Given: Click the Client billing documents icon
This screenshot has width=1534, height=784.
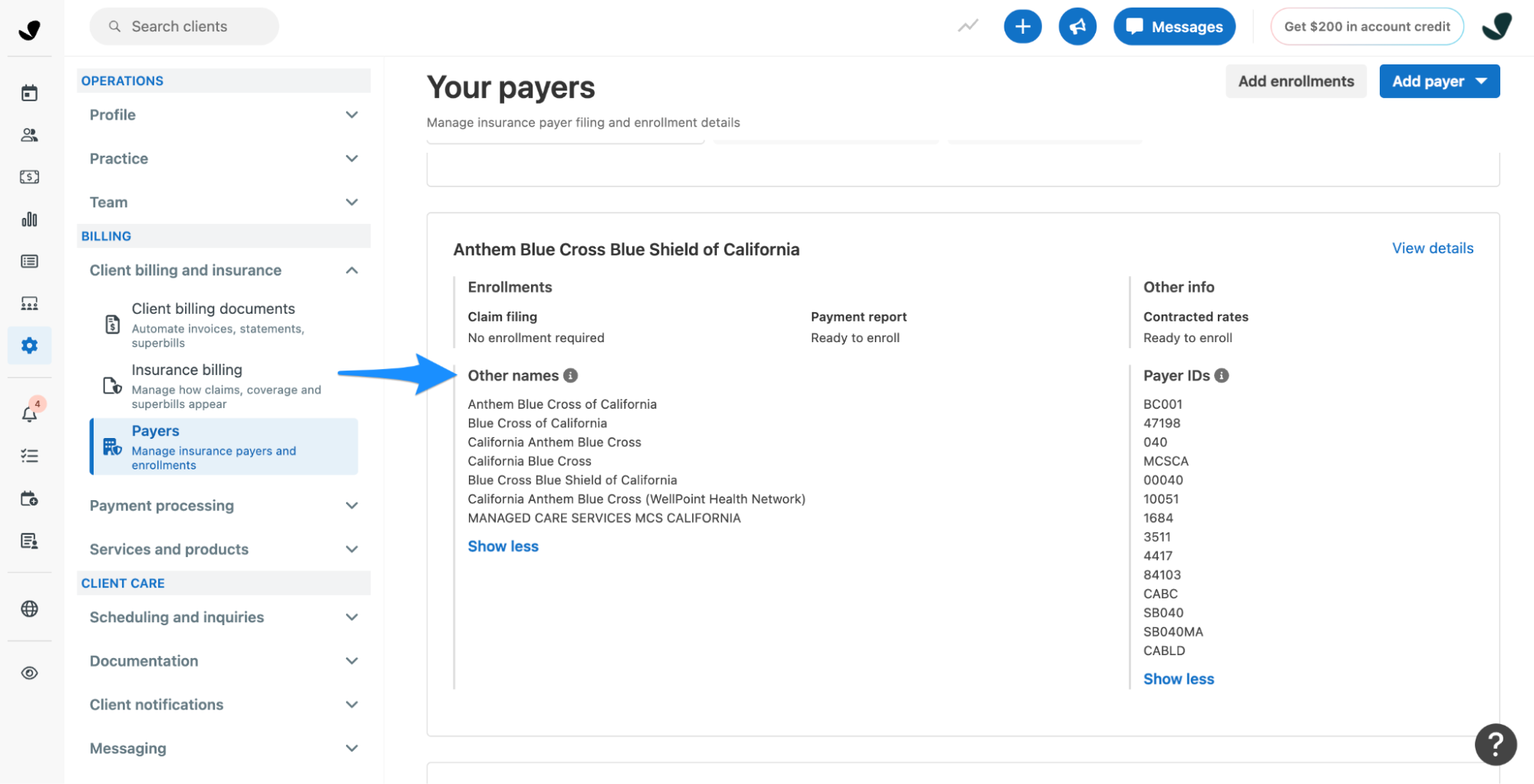Looking at the screenshot, I should [x=112, y=324].
